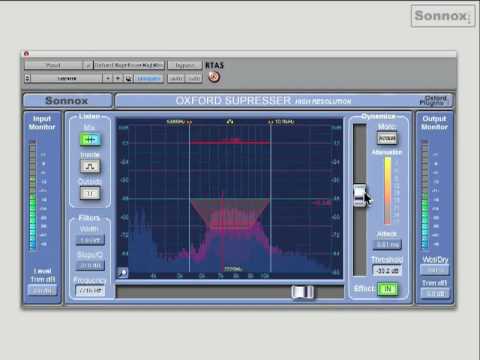Click the Safe button in header
Viewport: 480px width, 360px height.
194,78
